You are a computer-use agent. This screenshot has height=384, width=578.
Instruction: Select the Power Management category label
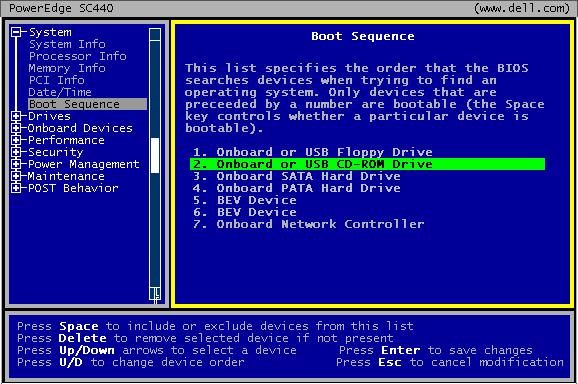(x=84, y=164)
